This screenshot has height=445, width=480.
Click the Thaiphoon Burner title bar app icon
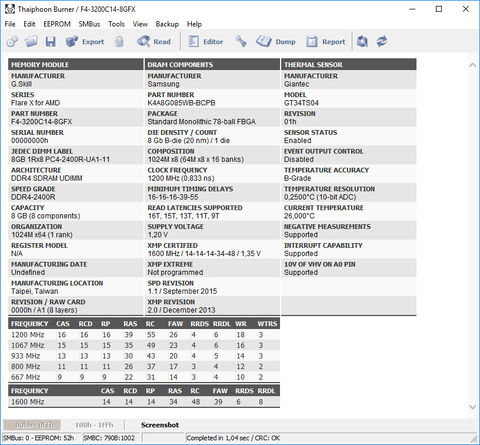tap(10, 9)
